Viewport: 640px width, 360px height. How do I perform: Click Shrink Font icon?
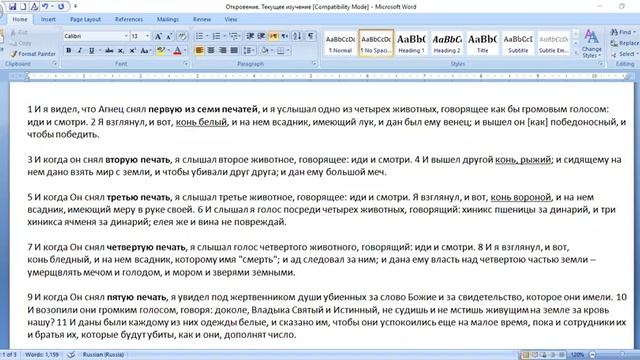169,36
